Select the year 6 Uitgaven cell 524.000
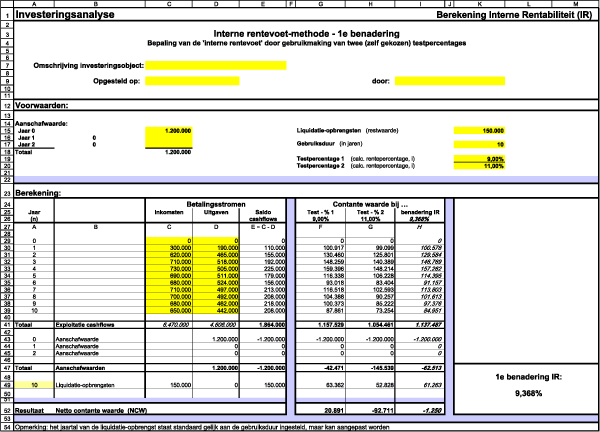This screenshot has width=600, height=432. [216, 282]
